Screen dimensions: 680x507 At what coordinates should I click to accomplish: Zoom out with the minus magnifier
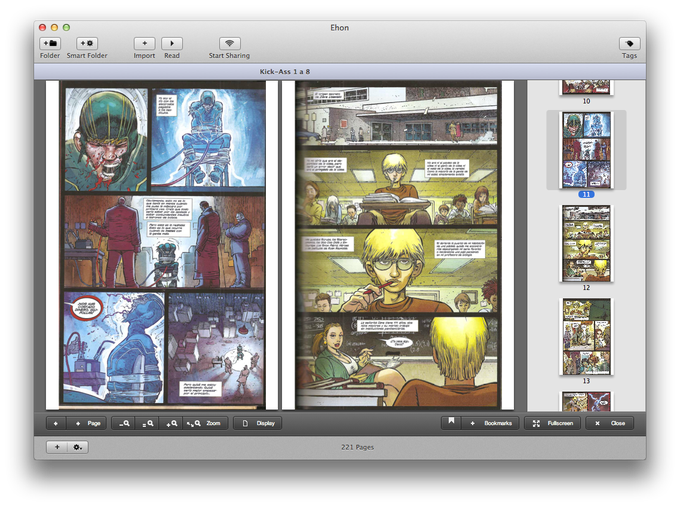coord(124,423)
